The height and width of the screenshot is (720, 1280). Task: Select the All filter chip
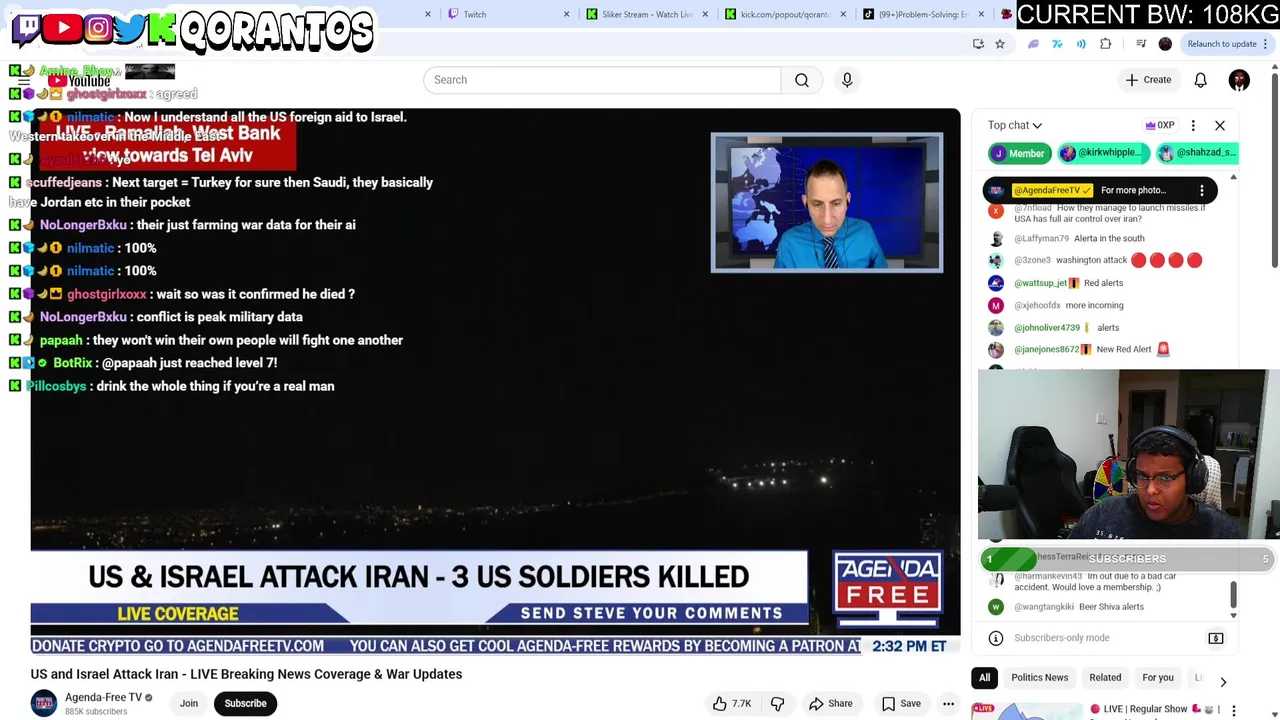[984, 678]
